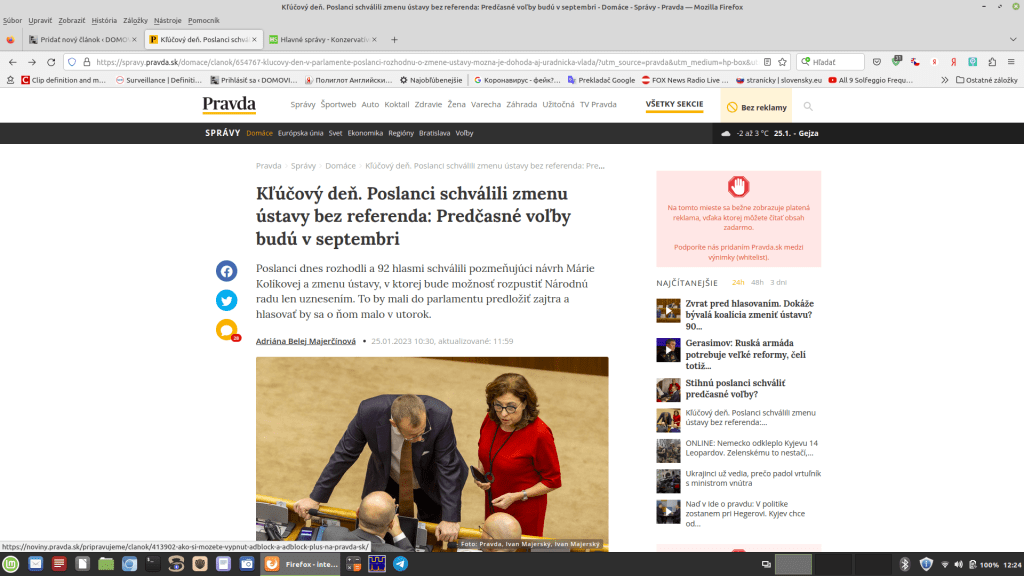
Task: Open the TV Pravda section
Action: point(598,104)
